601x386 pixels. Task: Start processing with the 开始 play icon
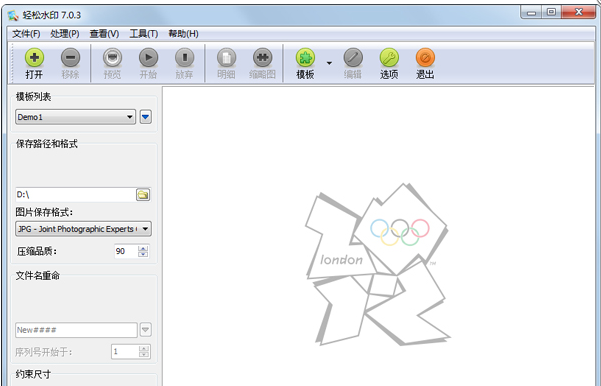pyautogui.click(x=148, y=58)
